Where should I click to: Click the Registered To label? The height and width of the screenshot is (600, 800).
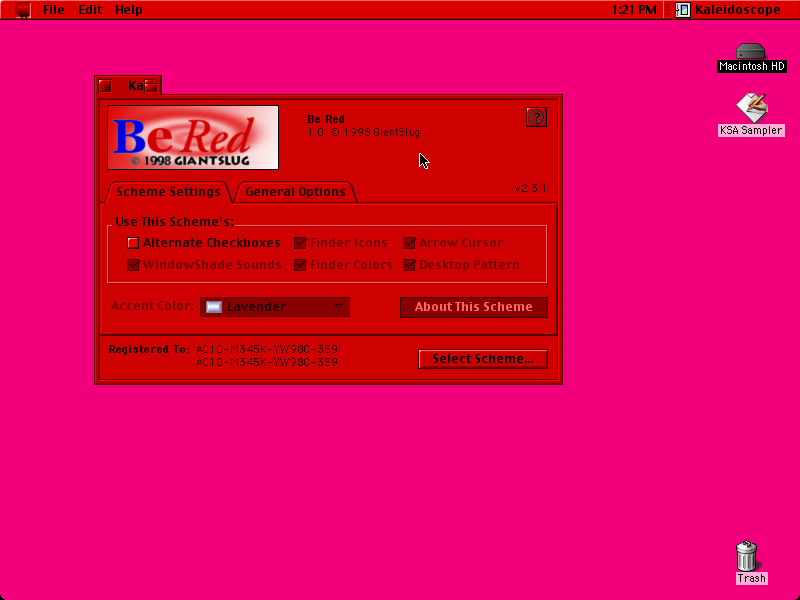point(148,349)
